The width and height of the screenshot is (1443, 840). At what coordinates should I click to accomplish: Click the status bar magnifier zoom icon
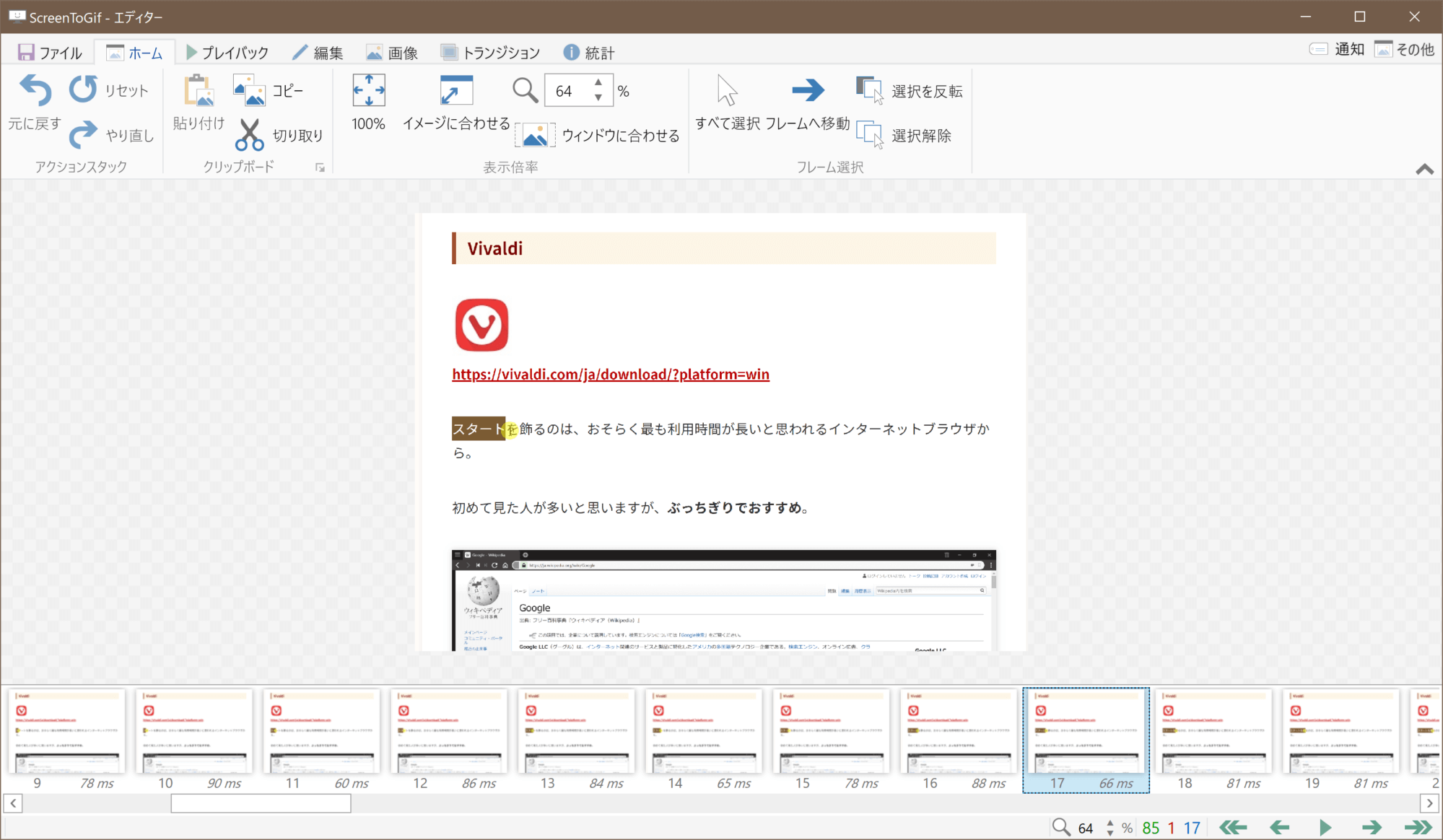[1060, 827]
